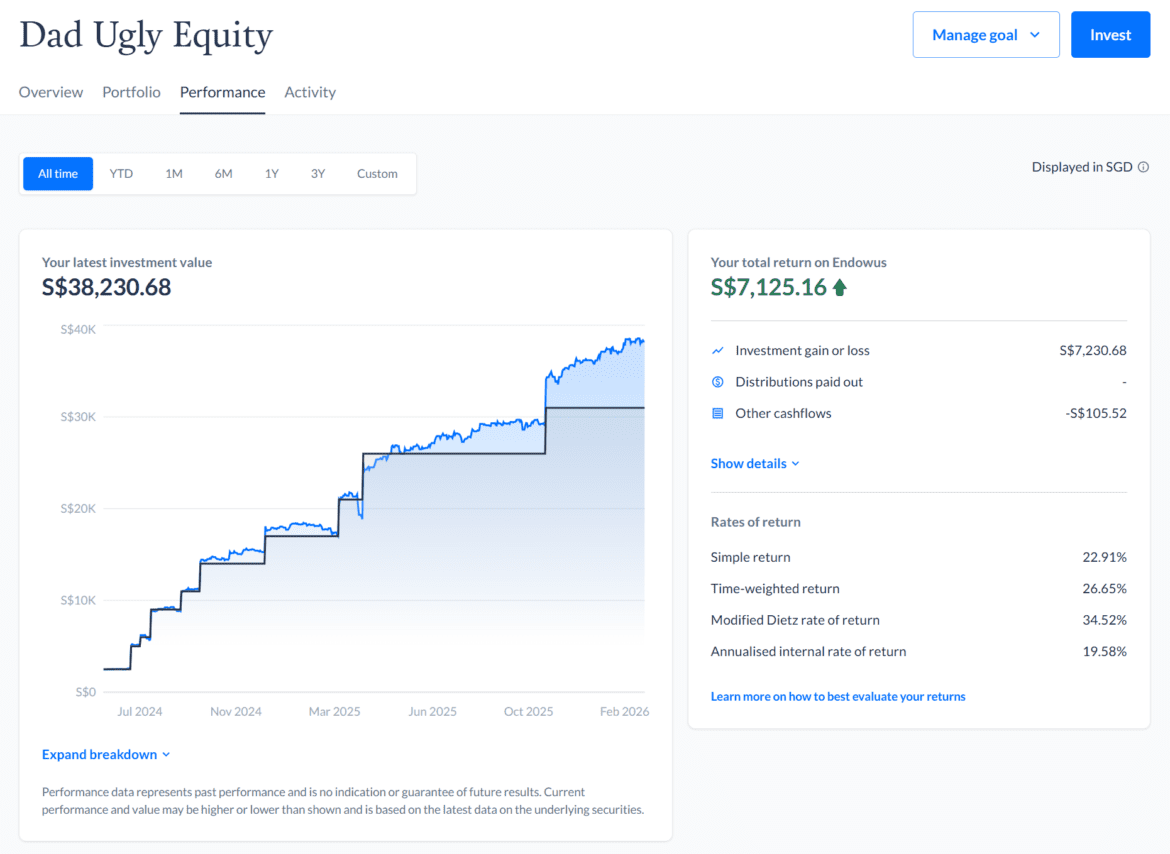Image resolution: width=1170 pixels, height=854 pixels.
Task: Switch to the Portfolio tab
Action: (x=131, y=91)
